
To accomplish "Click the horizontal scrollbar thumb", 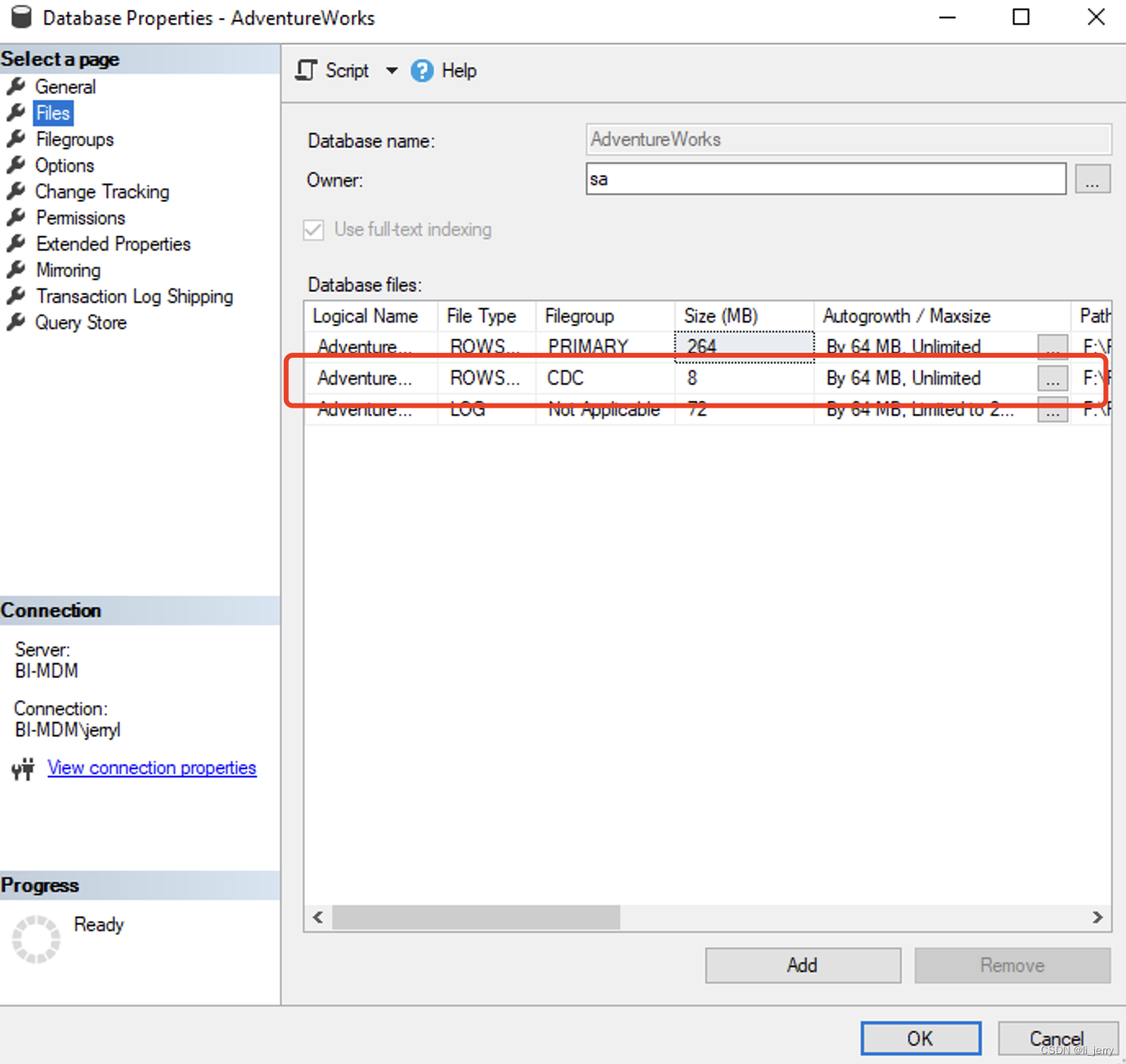I will [475, 917].
